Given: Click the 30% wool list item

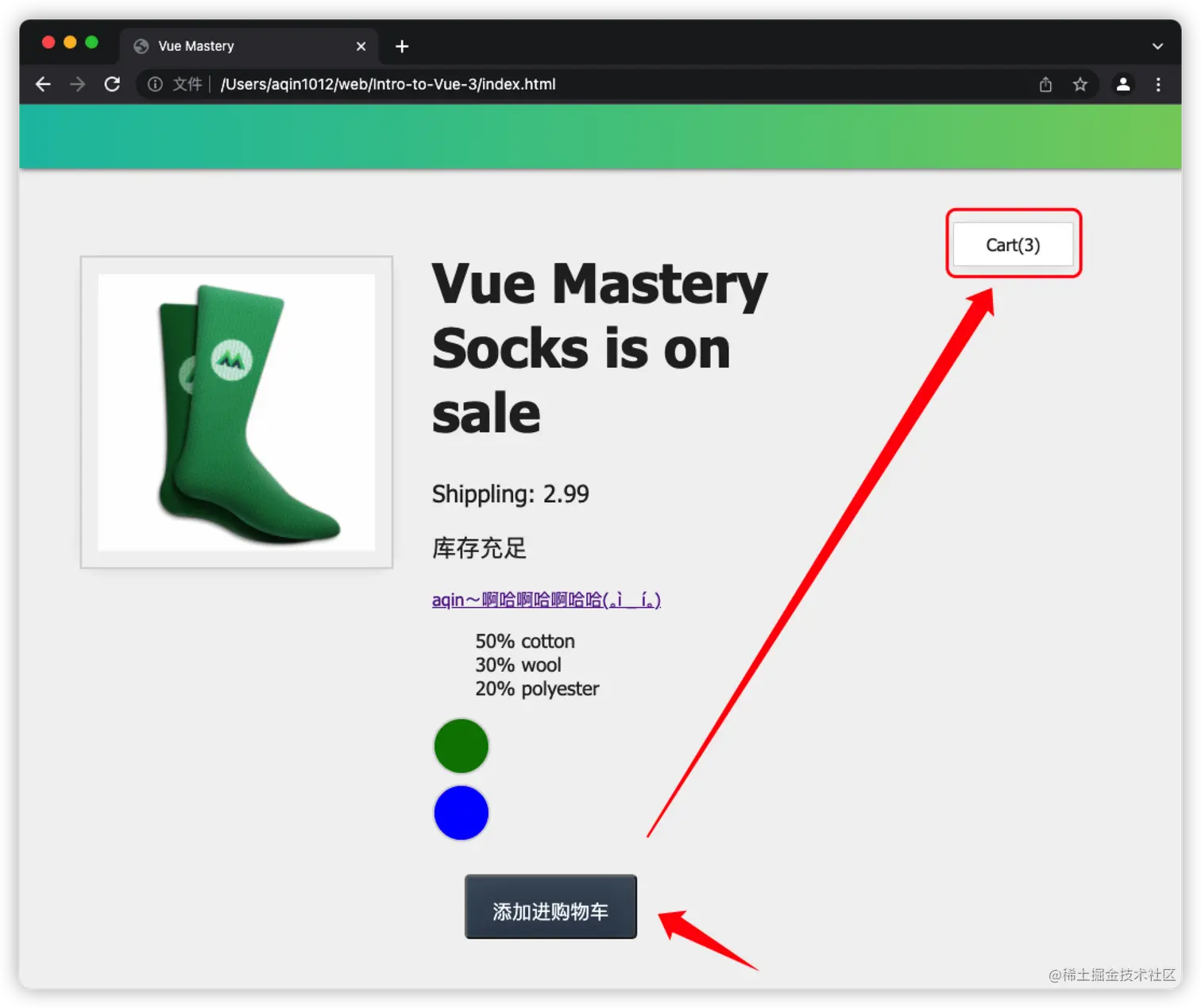Looking at the screenshot, I should (x=518, y=665).
